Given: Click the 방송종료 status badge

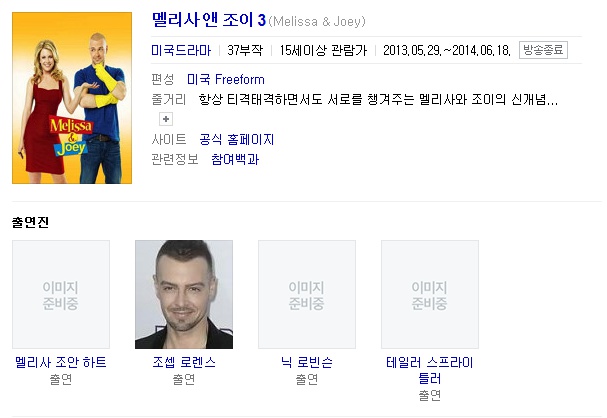Looking at the screenshot, I should point(543,50).
